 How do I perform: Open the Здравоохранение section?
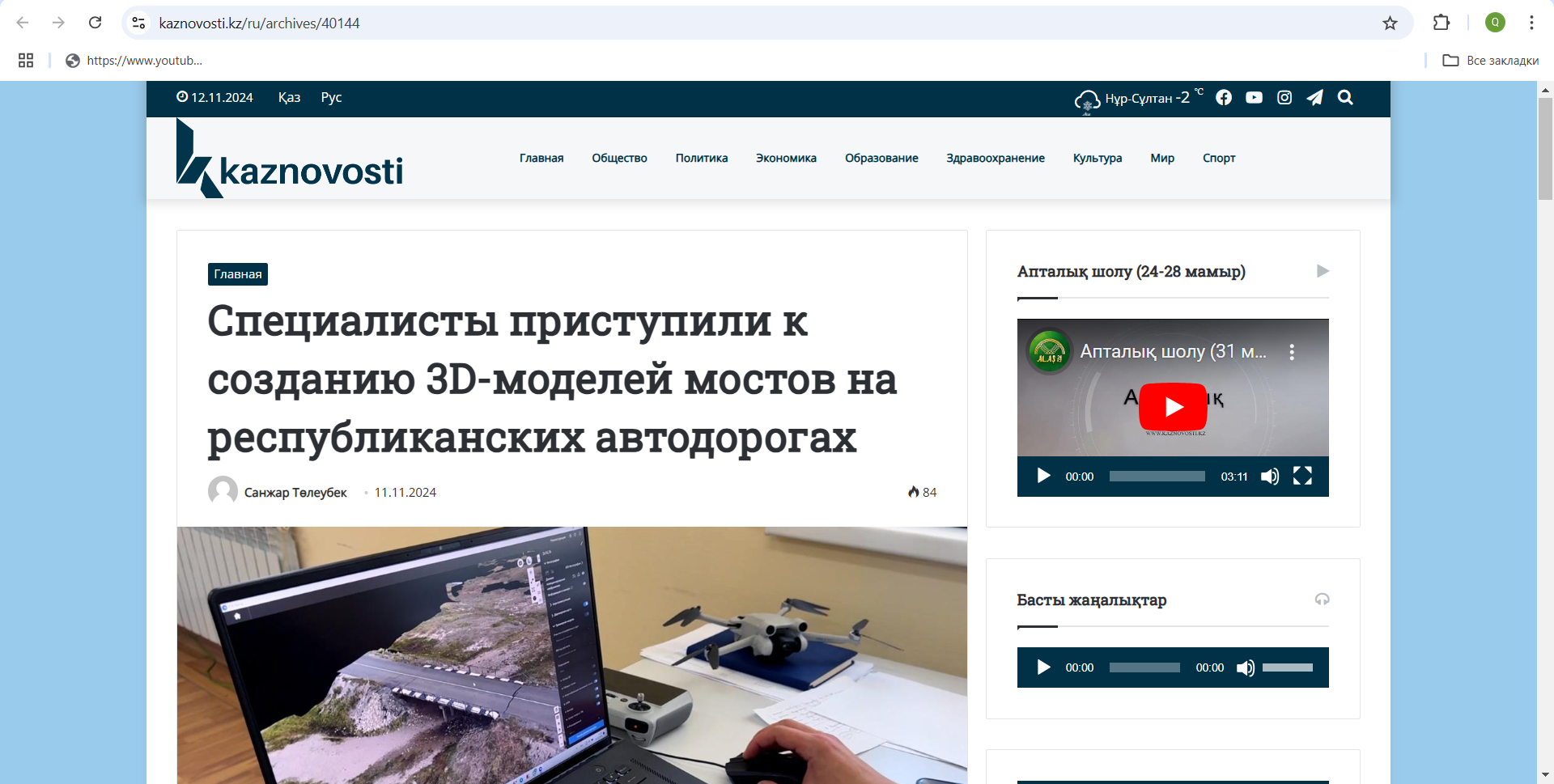coord(996,158)
